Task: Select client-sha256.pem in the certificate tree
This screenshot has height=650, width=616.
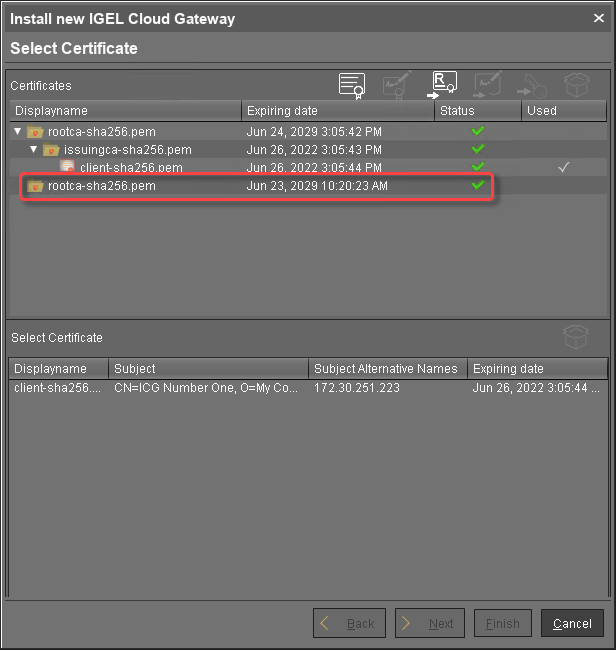Action: pos(131,168)
